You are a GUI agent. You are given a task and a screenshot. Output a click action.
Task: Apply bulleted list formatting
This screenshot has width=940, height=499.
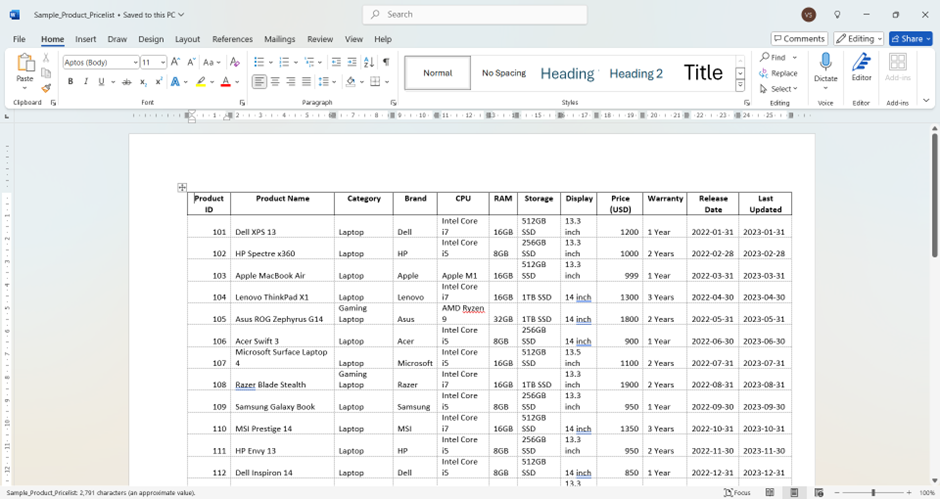point(259,62)
